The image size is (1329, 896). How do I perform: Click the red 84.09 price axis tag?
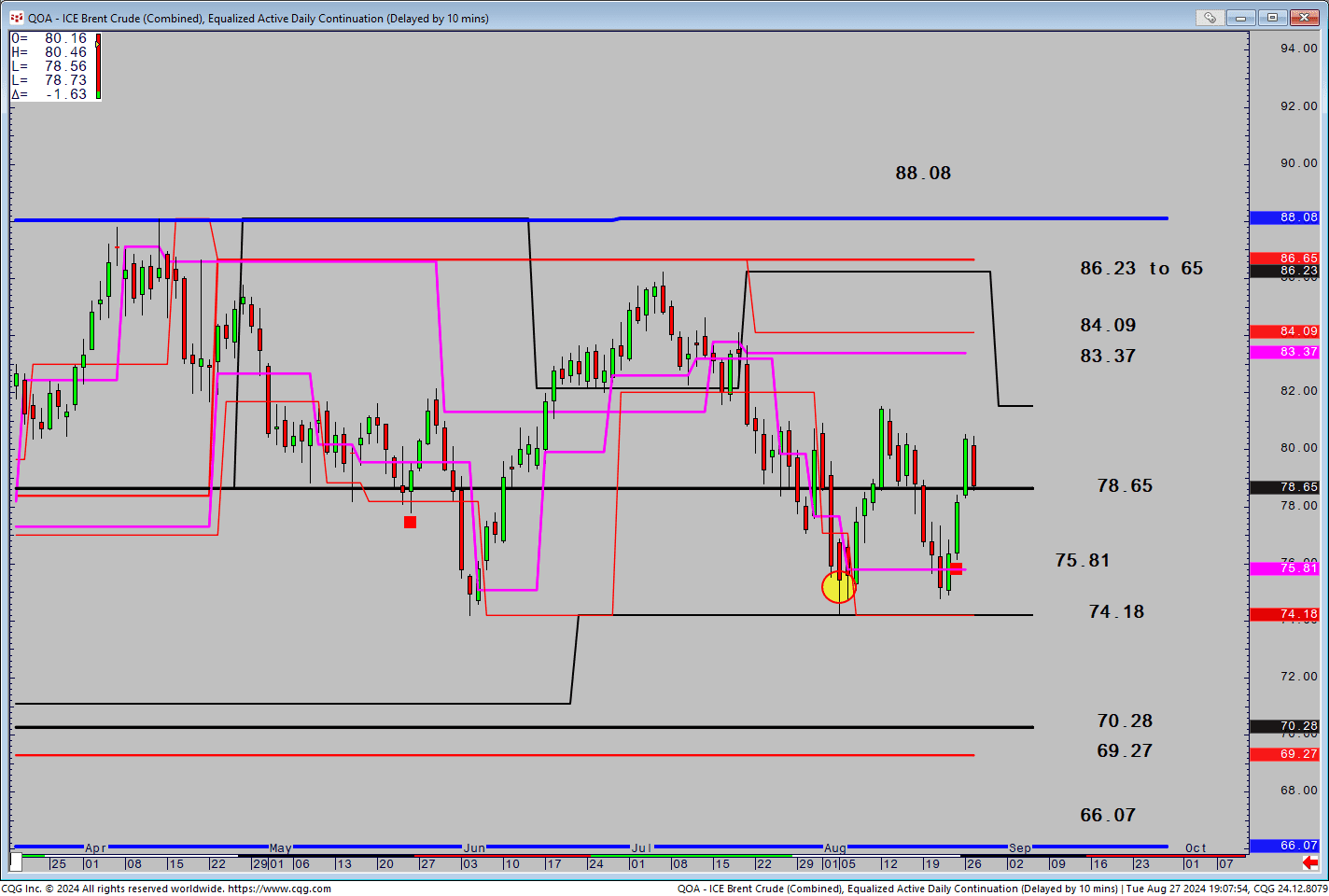point(1285,331)
